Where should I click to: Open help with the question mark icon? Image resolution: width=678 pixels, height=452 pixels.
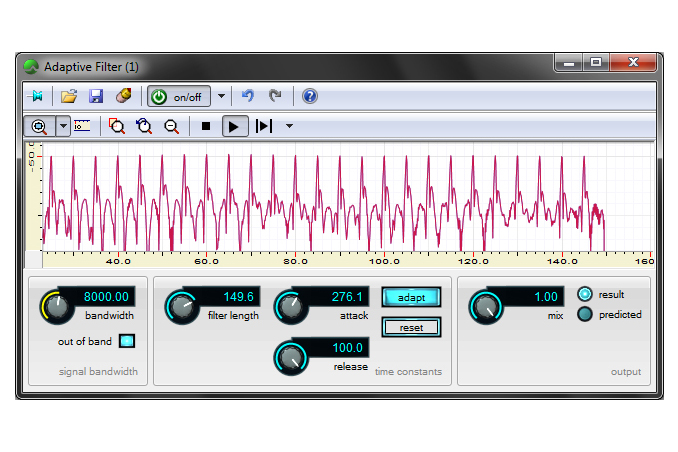(x=310, y=96)
